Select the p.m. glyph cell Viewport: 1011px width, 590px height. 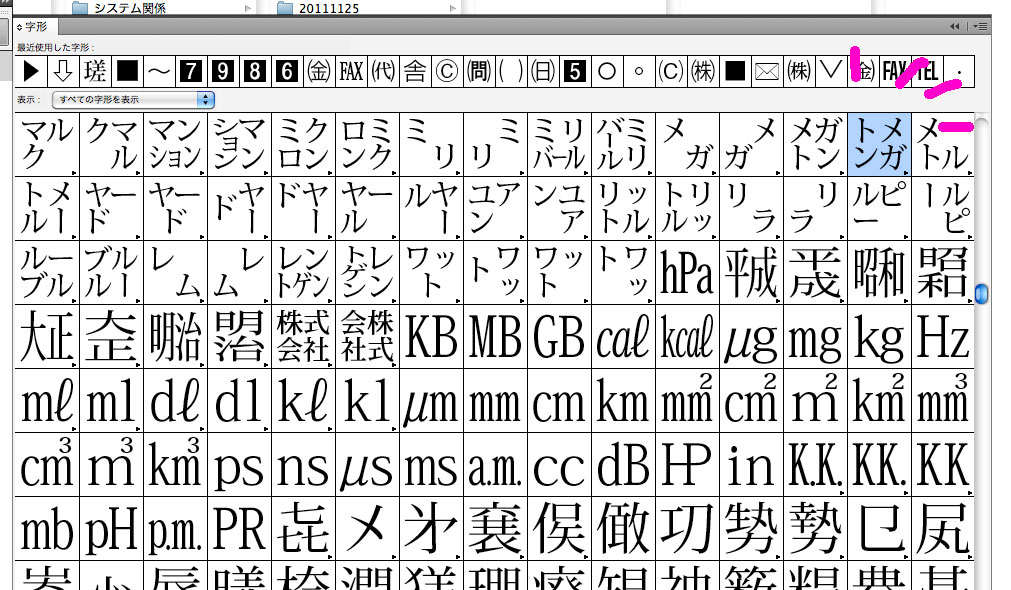pos(175,529)
